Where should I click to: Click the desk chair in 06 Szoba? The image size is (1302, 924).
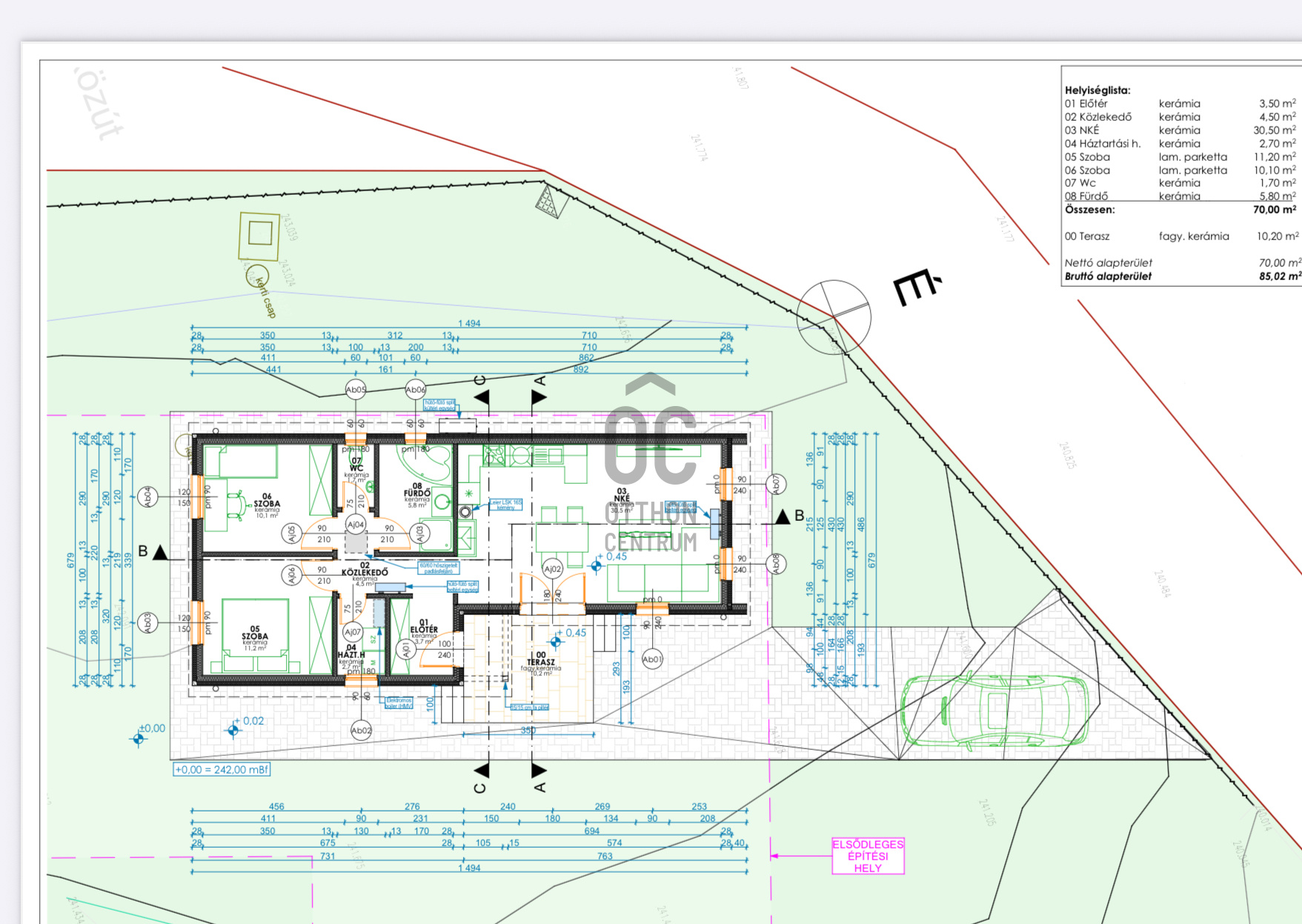(x=235, y=505)
